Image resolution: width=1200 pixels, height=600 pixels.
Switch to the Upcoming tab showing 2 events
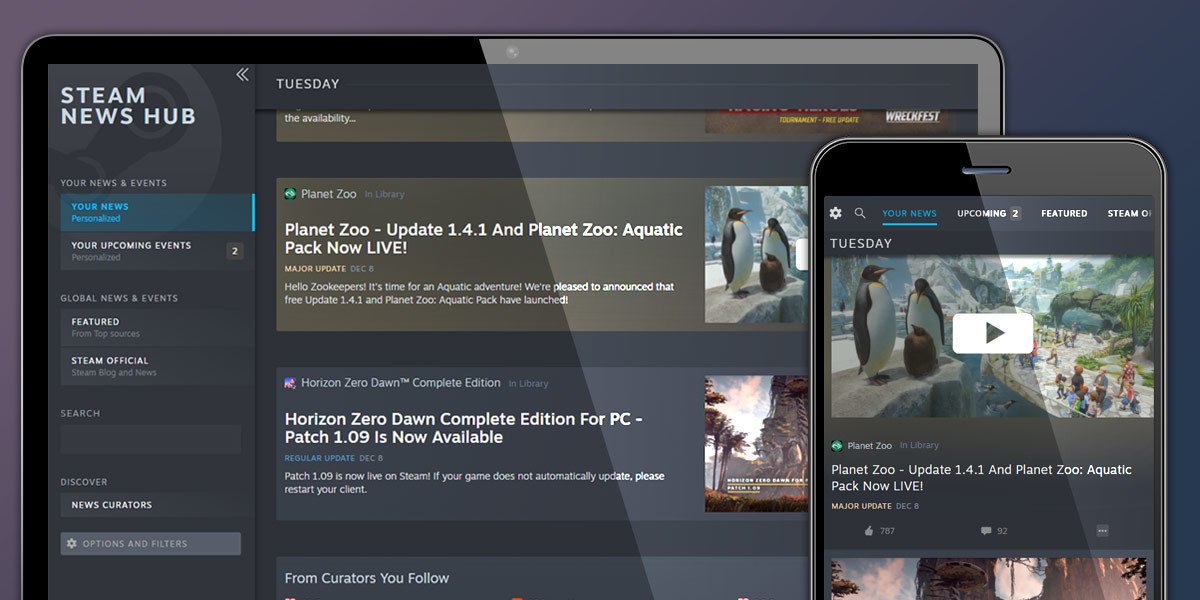coord(988,213)
